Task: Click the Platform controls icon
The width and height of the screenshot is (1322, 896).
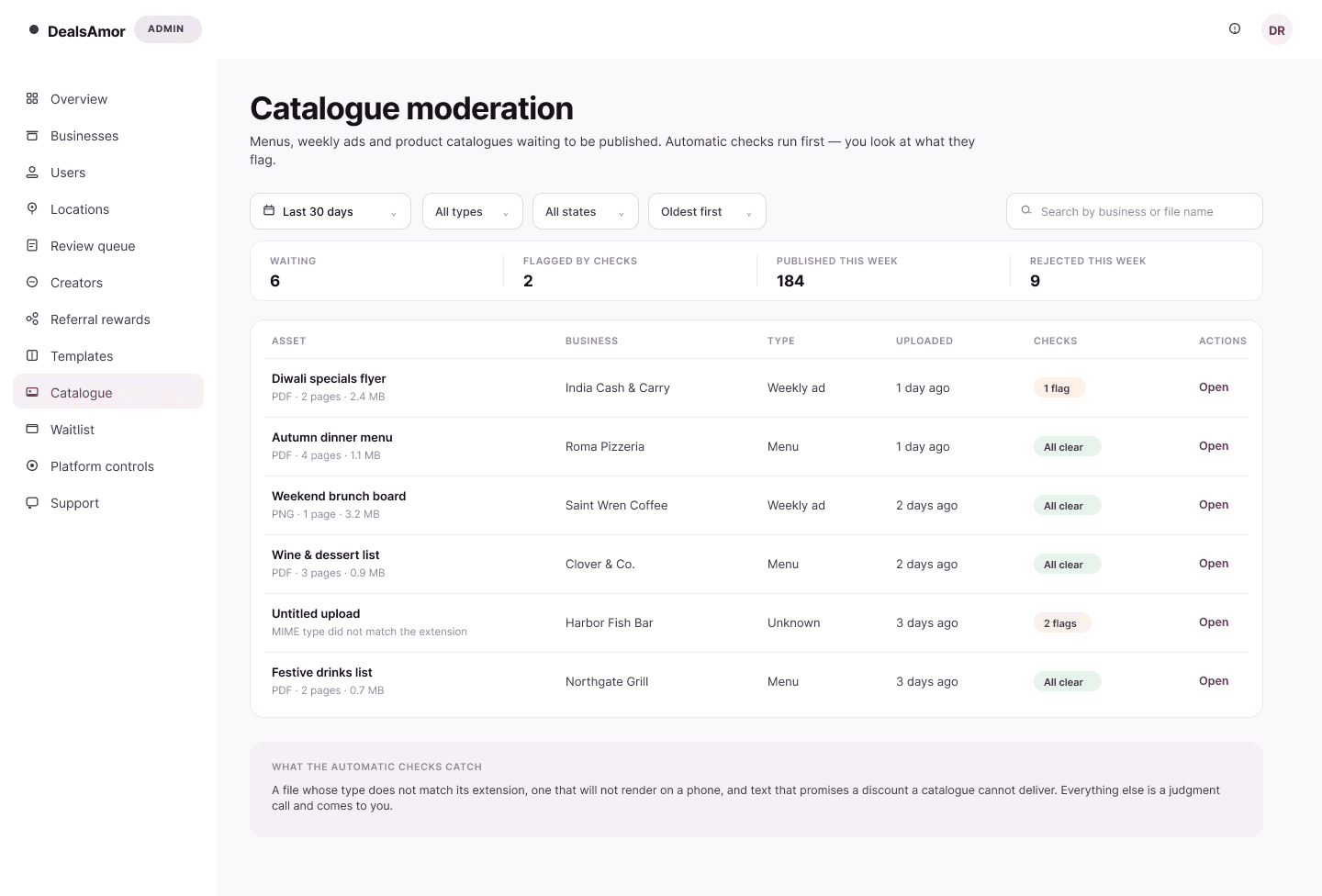Action: (x=32, y=465)
